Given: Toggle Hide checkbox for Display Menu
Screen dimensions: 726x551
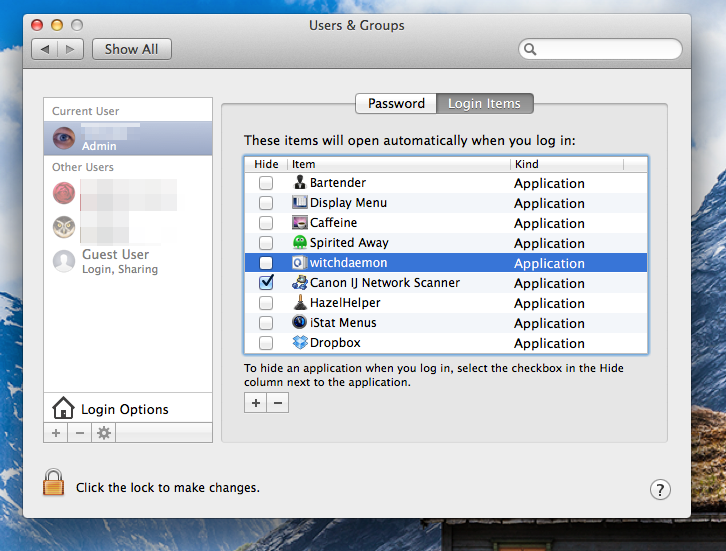Looking at the screenshot, I should tap(266, 203).
